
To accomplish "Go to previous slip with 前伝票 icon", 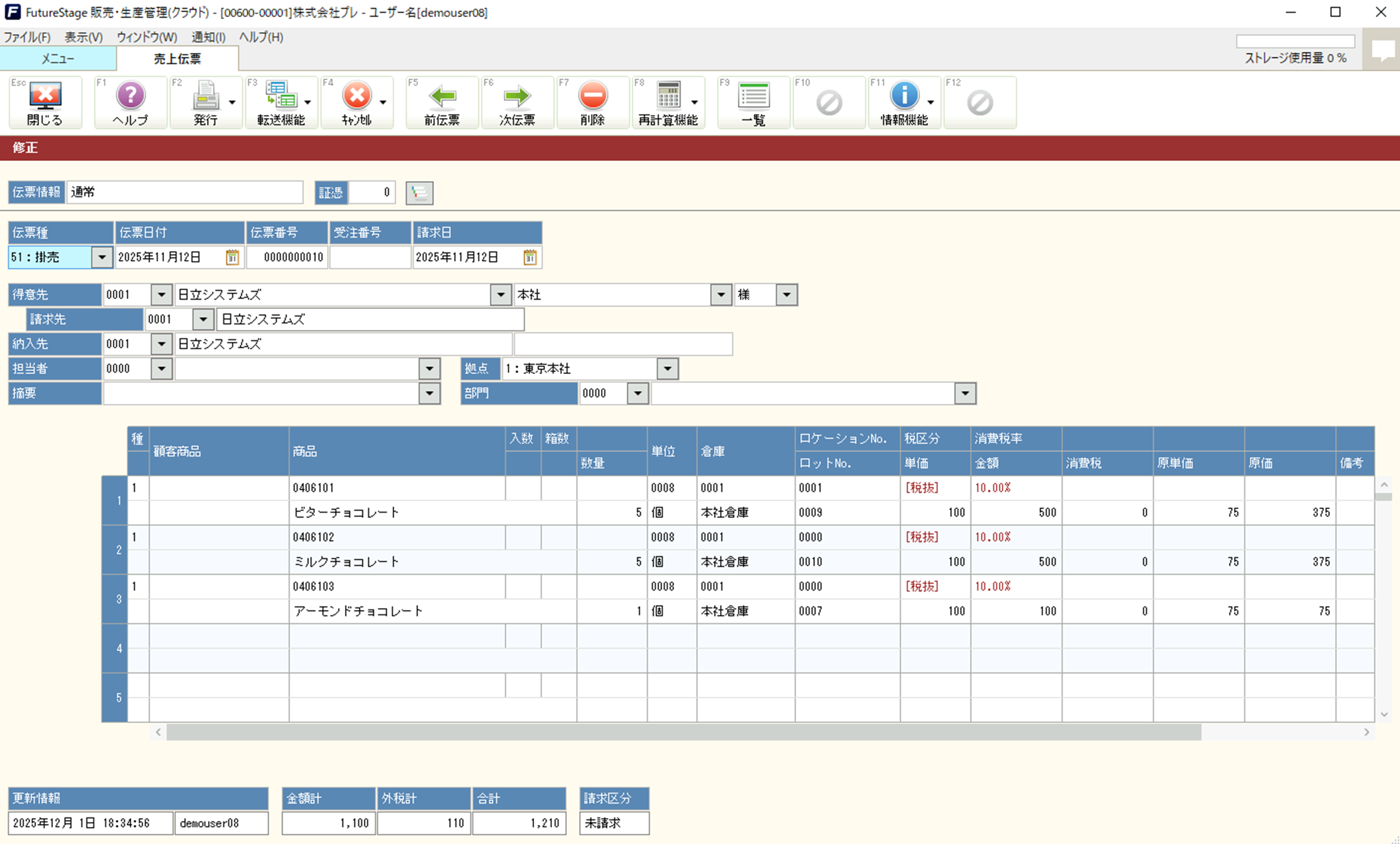I will point(441,101).
